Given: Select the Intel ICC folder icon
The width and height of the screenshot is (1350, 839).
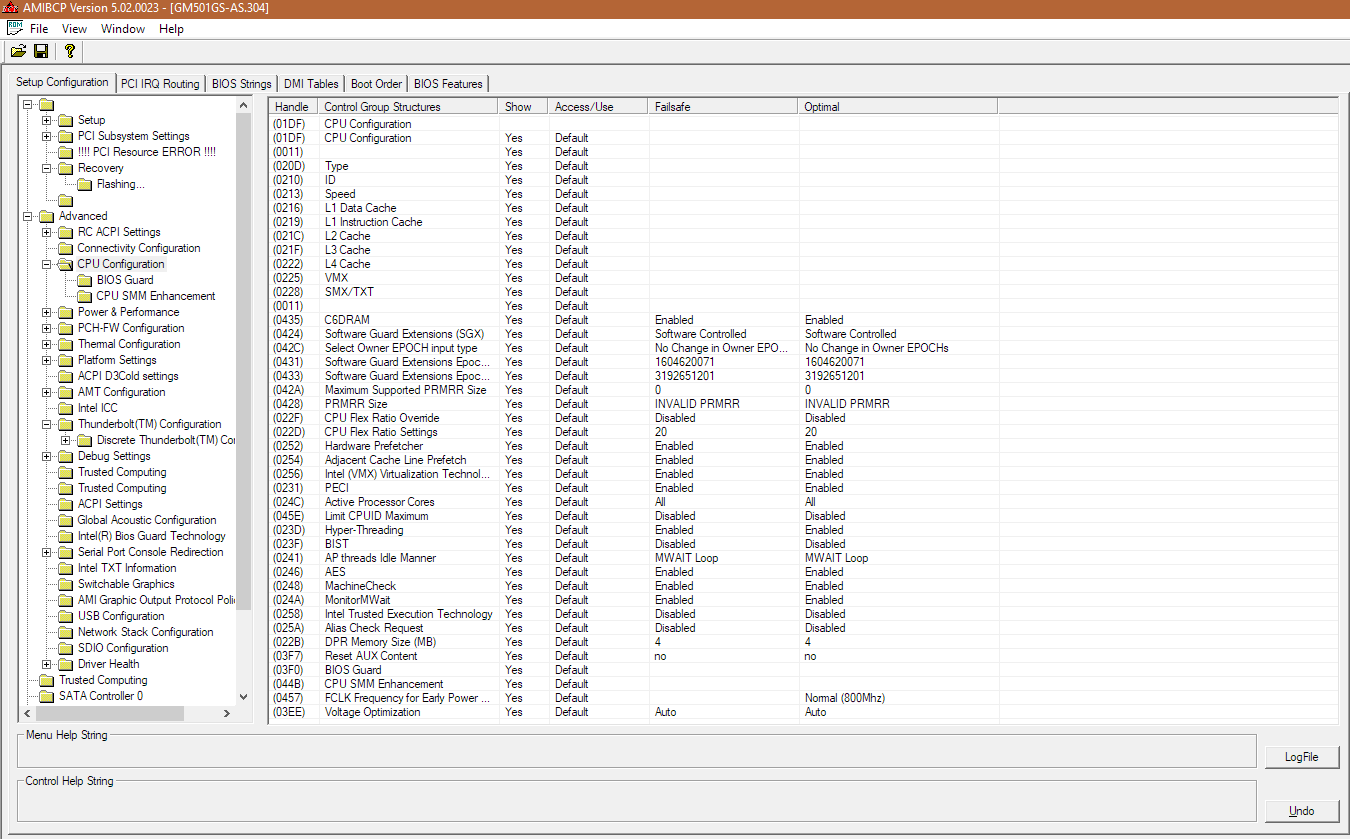Looking at the screenshot, I should click(x=65, y=408).
